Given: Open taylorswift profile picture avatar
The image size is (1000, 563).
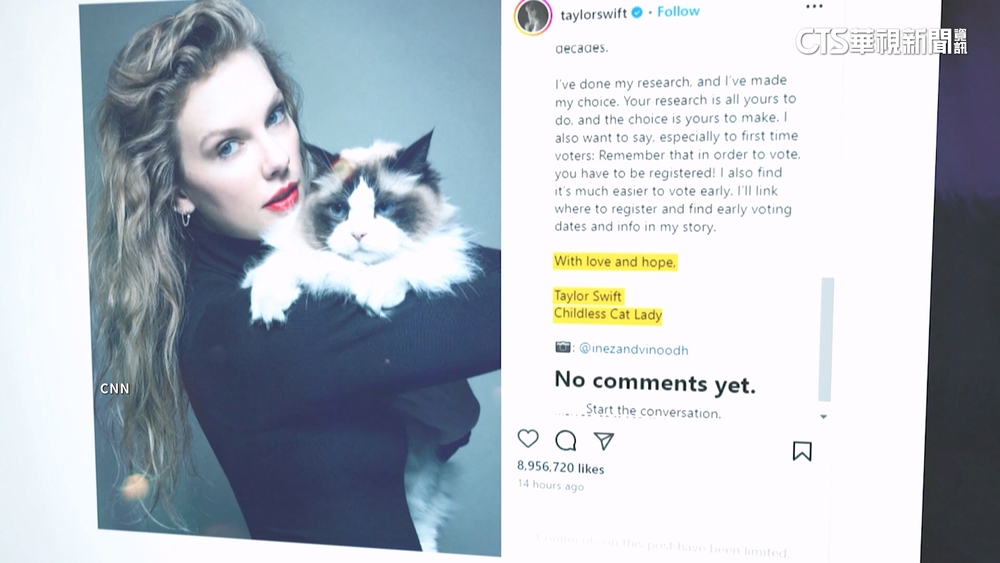Looking at the screenshot, I should click(533, 16).
